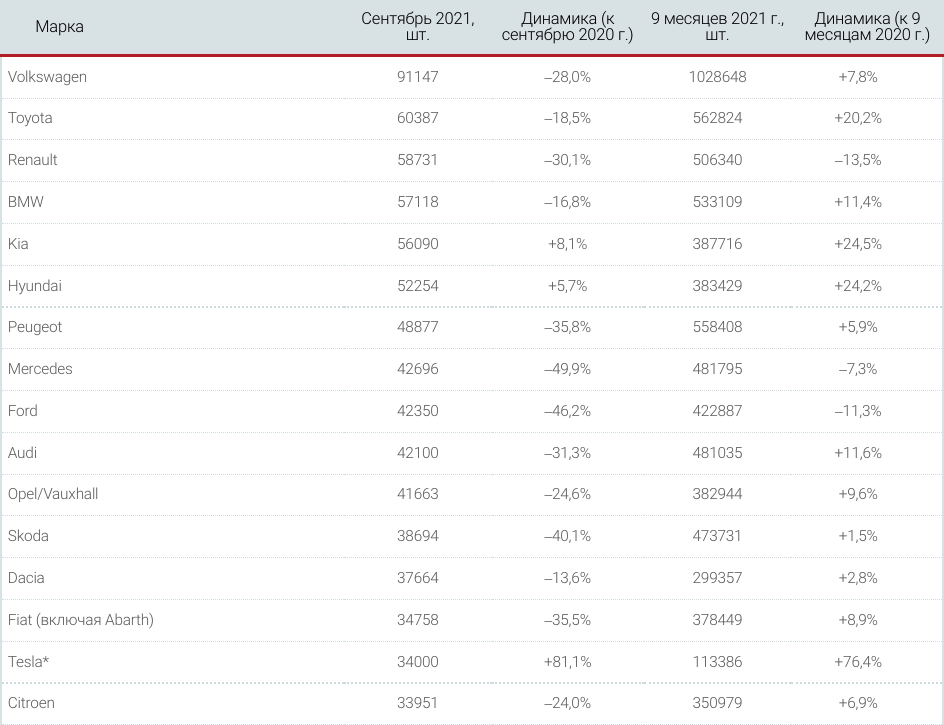The height and width of the screenshot is (725, 944).
Task: Click Citroen September value 33951
Action: pyautogui.click(x=418, y=703)
